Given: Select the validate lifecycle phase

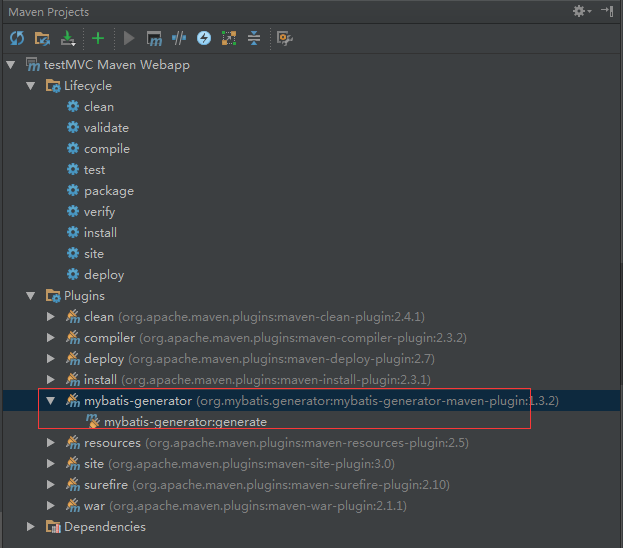Looking at the screenshot, I should click(98, 128).
